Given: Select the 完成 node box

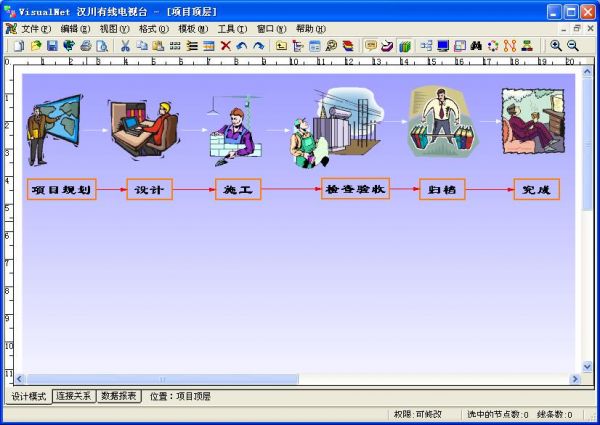Looking at the screenshot, I should 536,189.
